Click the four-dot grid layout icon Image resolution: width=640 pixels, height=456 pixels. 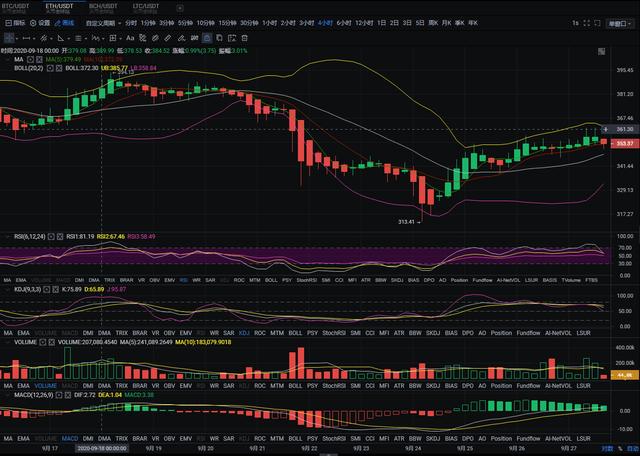point(587,23)
